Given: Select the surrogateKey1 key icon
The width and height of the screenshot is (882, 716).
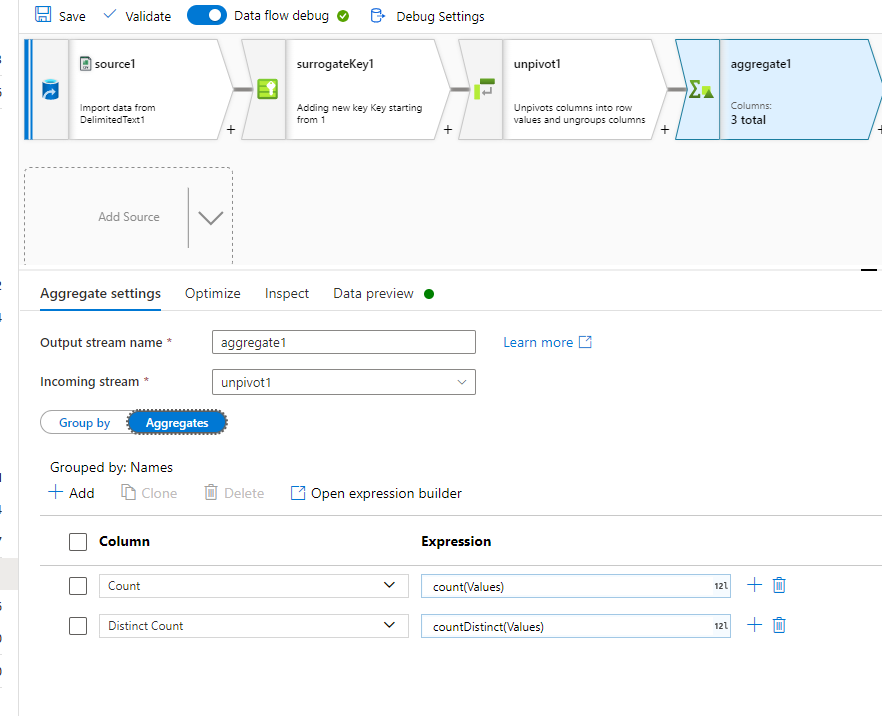Looking at the screenshot, I should coord(268,89).
